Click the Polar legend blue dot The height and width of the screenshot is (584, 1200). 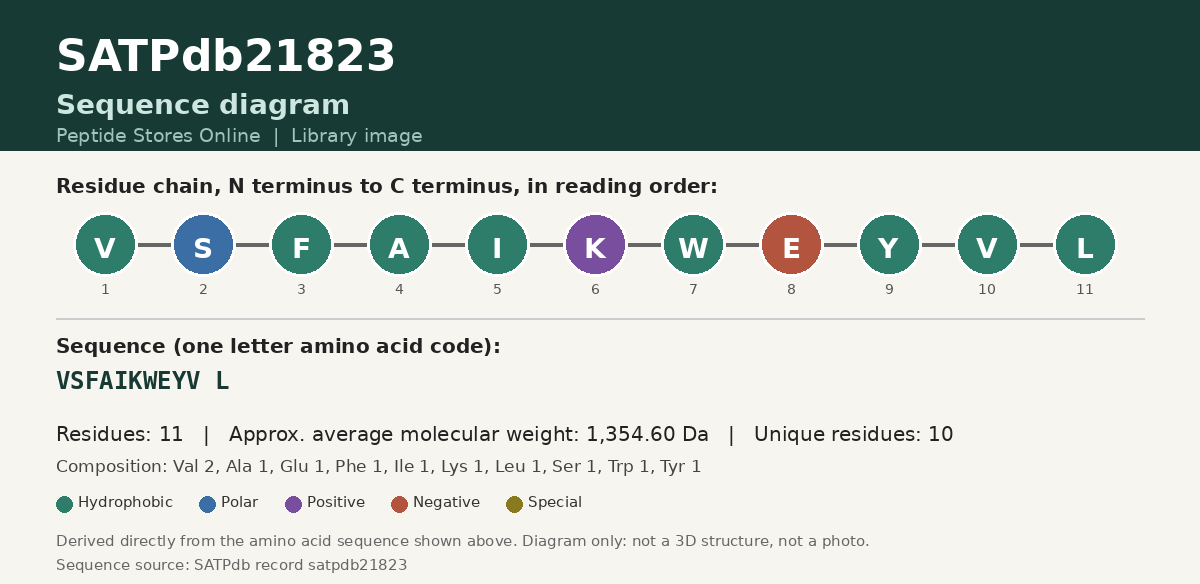(x=208, y=504)
